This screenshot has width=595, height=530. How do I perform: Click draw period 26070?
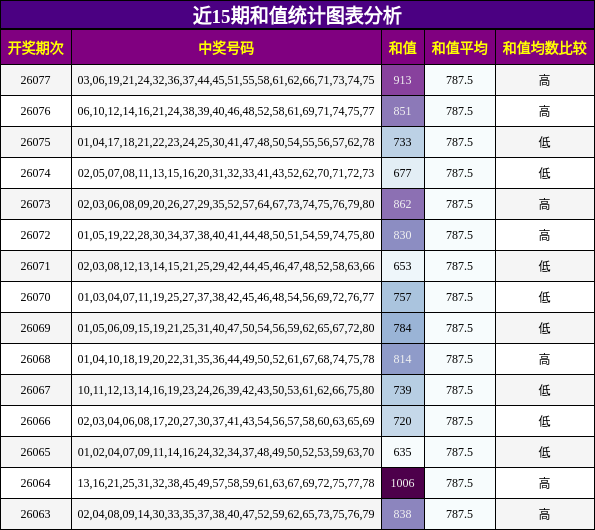[35, 297]
